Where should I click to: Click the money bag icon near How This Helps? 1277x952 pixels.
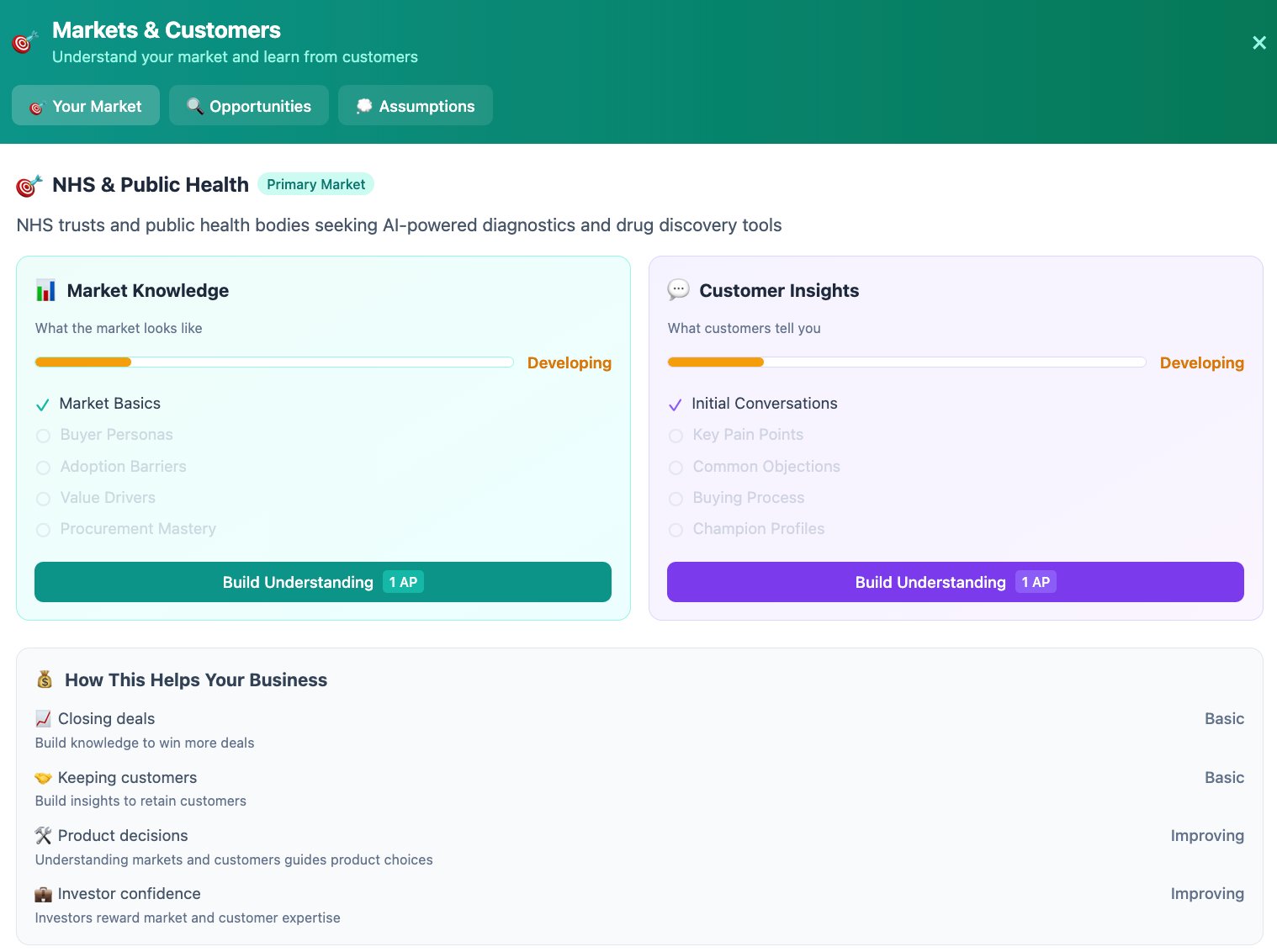click(45, 680)
